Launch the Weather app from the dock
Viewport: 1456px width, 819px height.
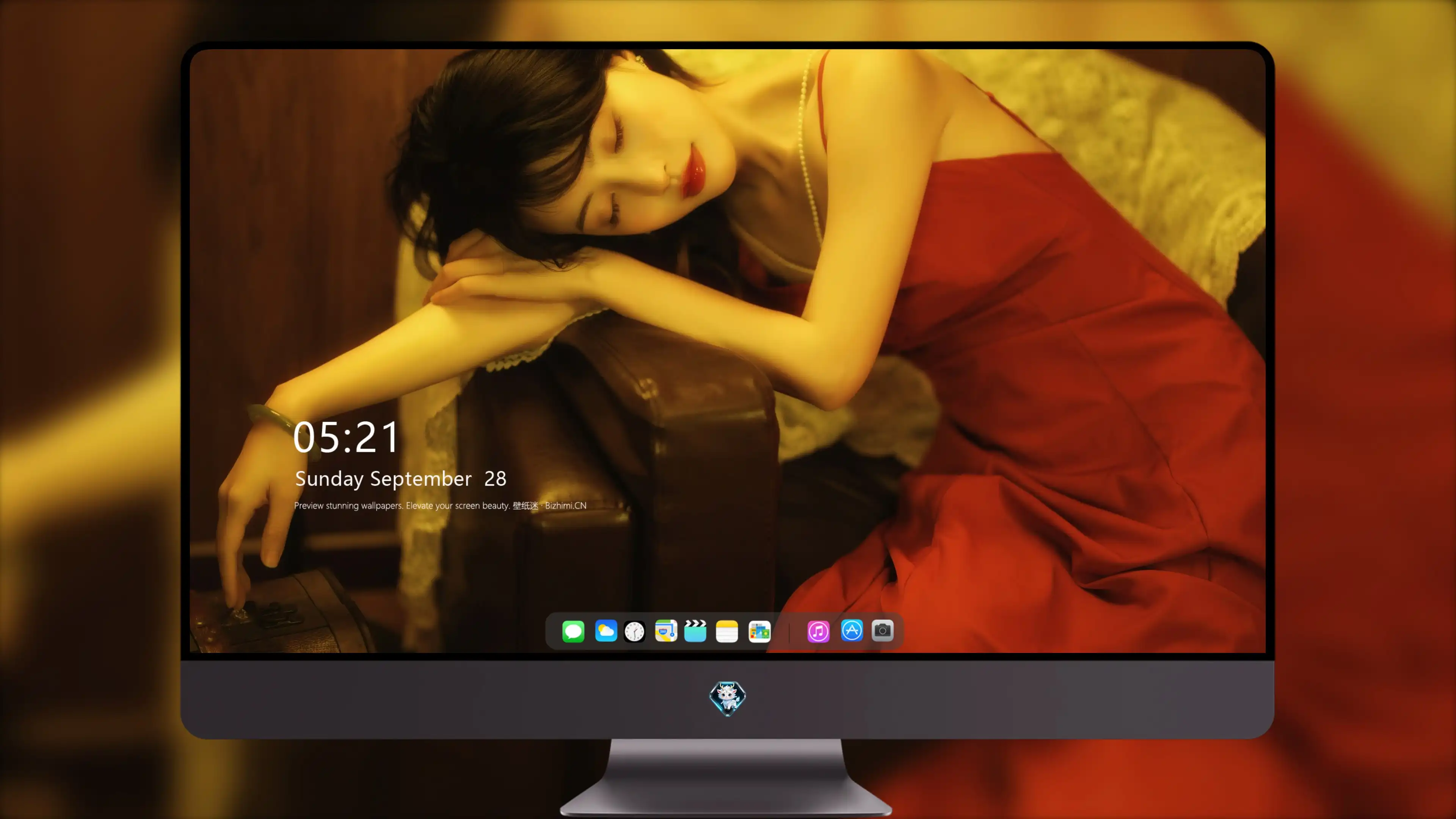[606, 631]
